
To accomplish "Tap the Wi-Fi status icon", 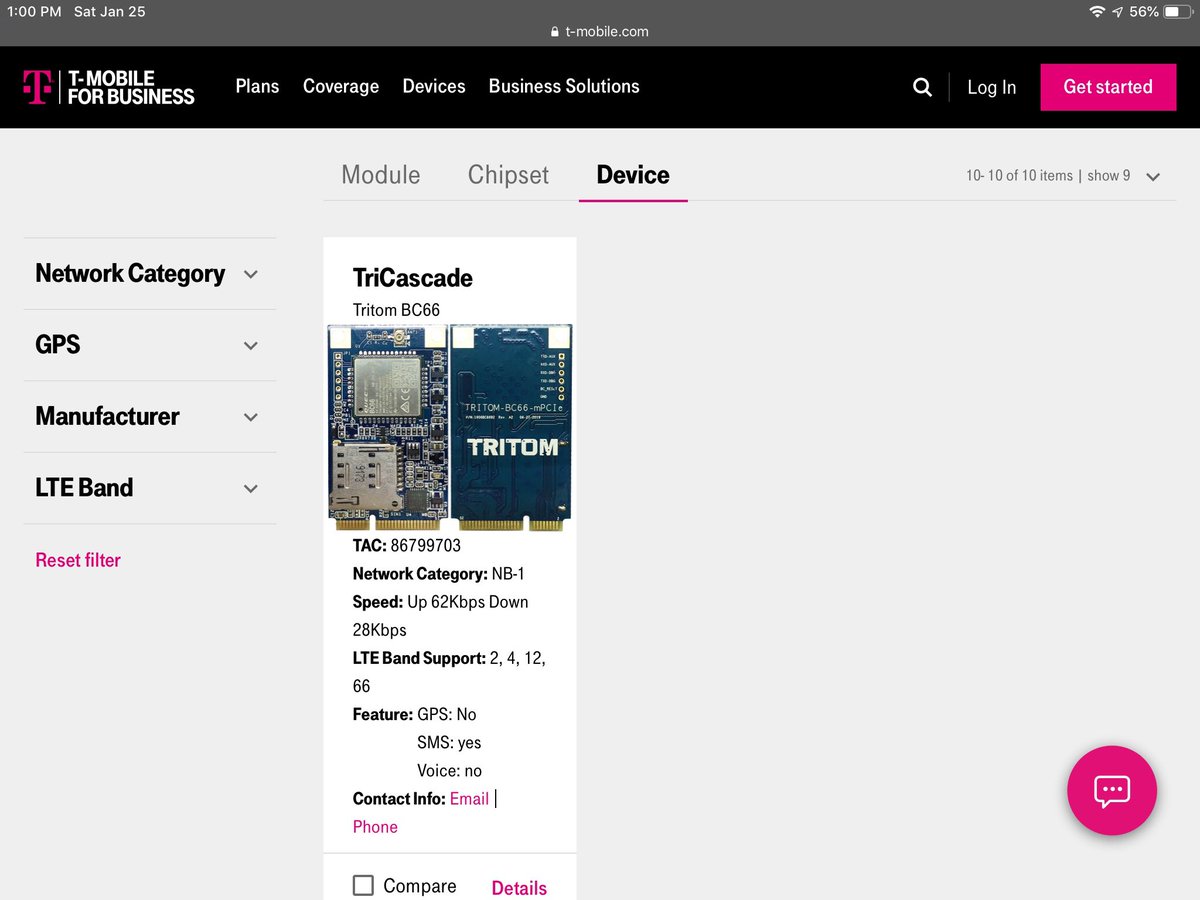I will [1096, 12].
